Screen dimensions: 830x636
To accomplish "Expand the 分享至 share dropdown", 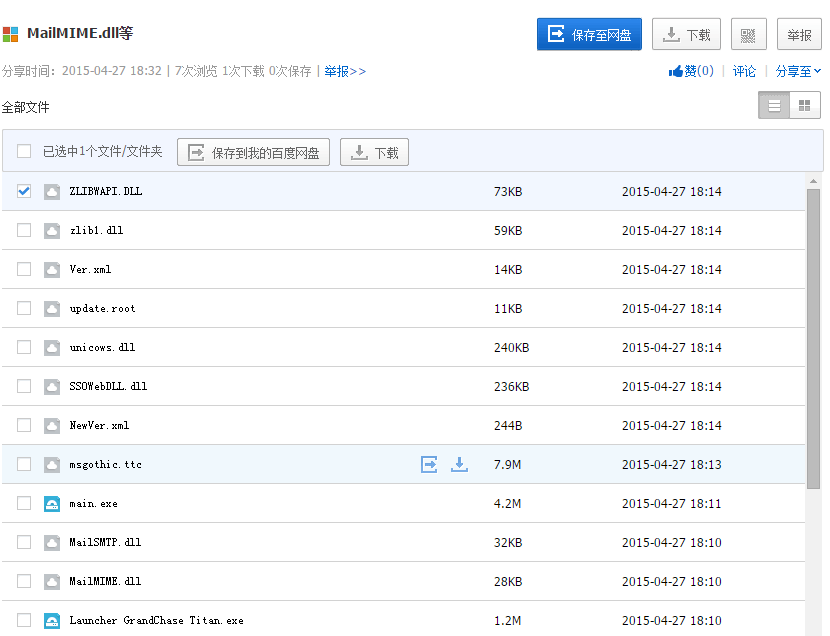I will 798,71.
